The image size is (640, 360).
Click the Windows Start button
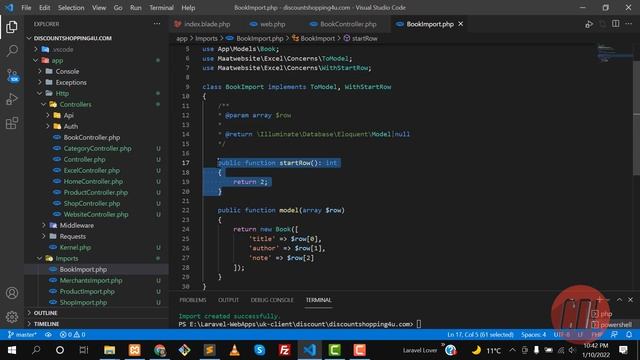pyautogui.click(x=12, y=350)
